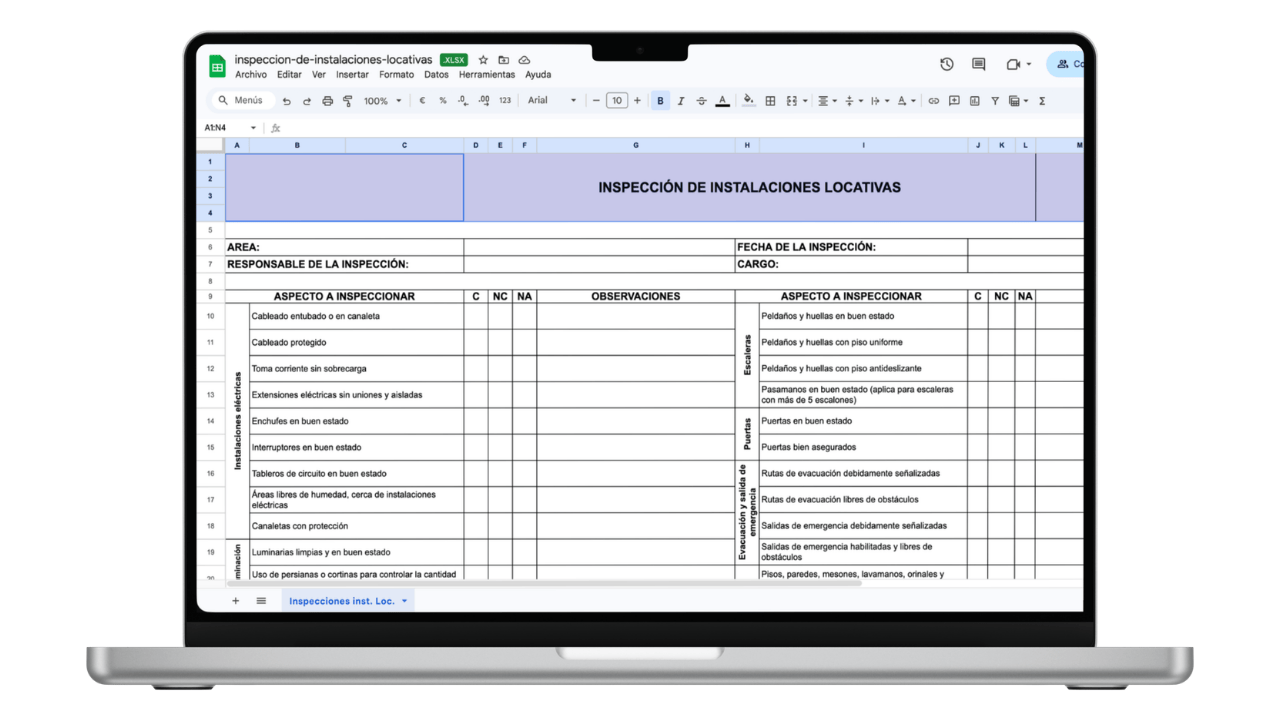Open the Insertar menu
The image size is (1280, 720).
tap(352, 75)
